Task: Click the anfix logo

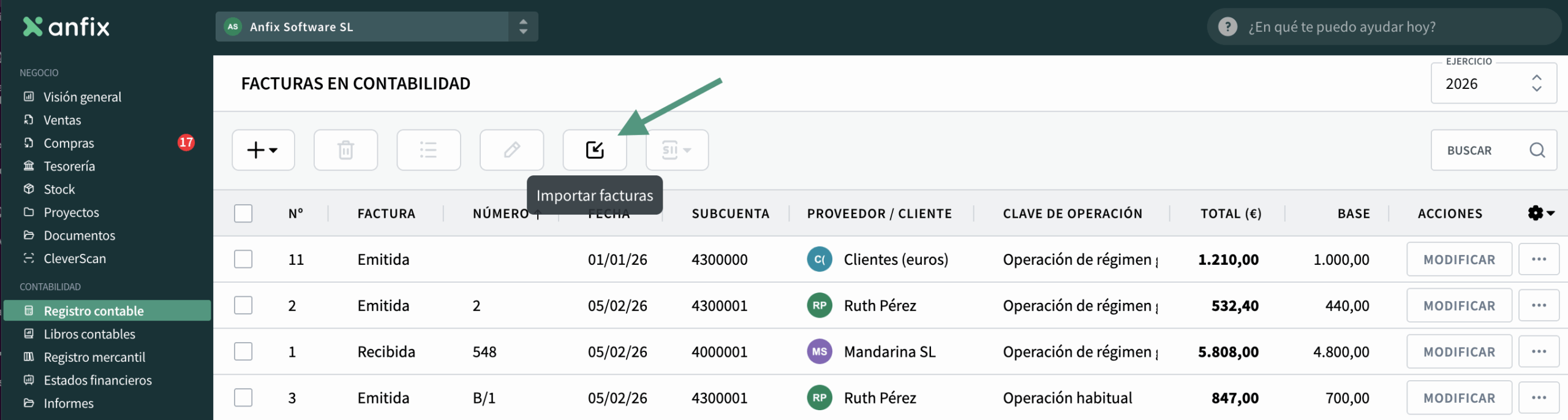Action: 66,27
